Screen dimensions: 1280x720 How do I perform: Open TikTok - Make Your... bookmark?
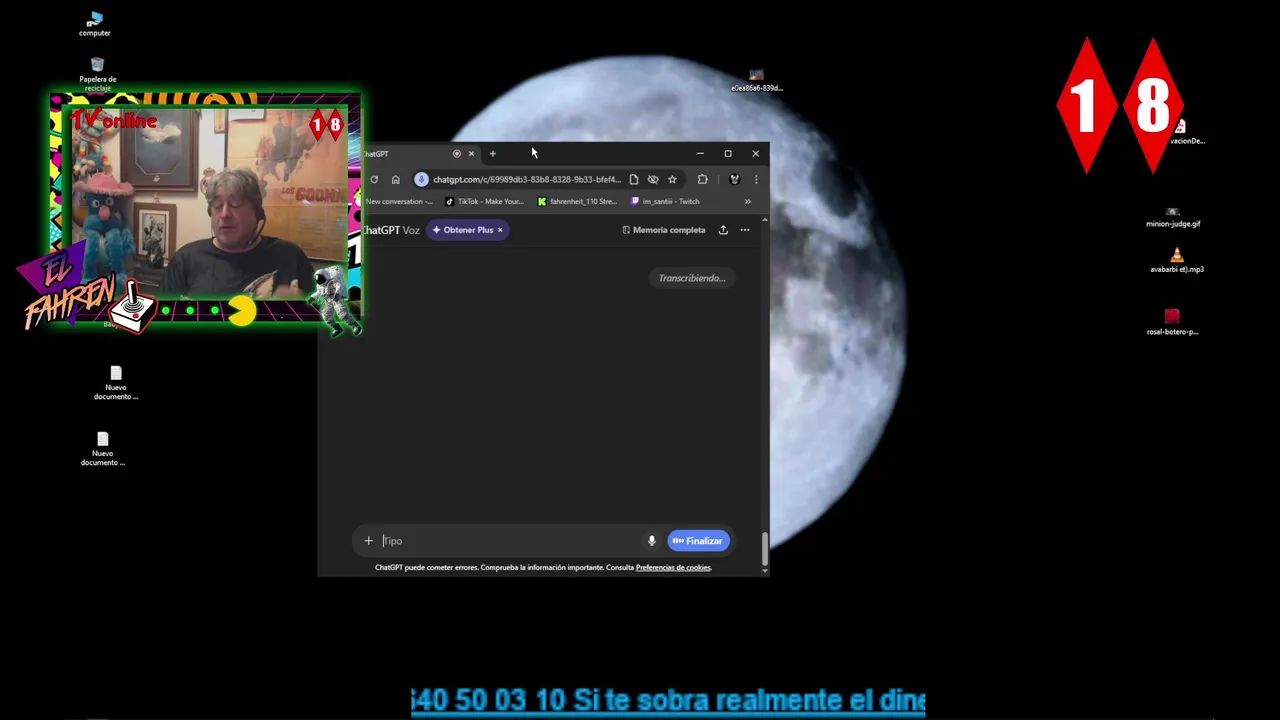click(484, 202)
